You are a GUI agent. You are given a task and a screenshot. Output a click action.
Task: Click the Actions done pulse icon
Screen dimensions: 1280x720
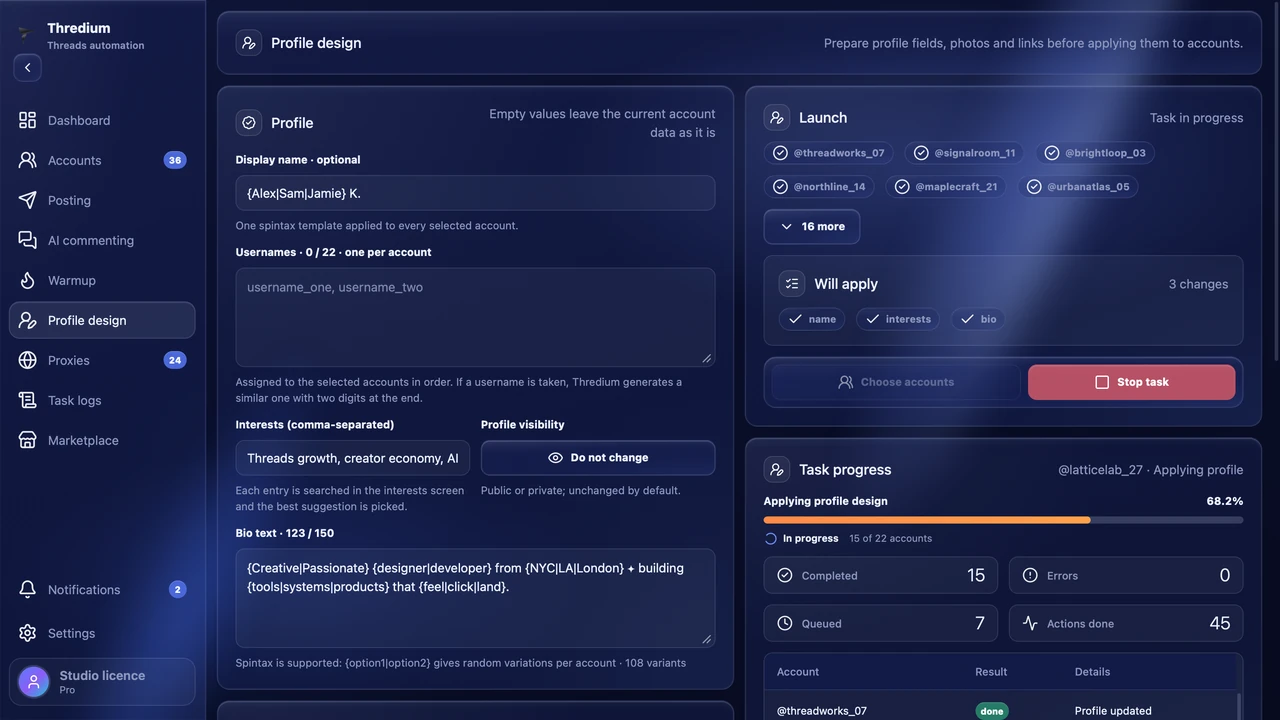(1031, 623)
